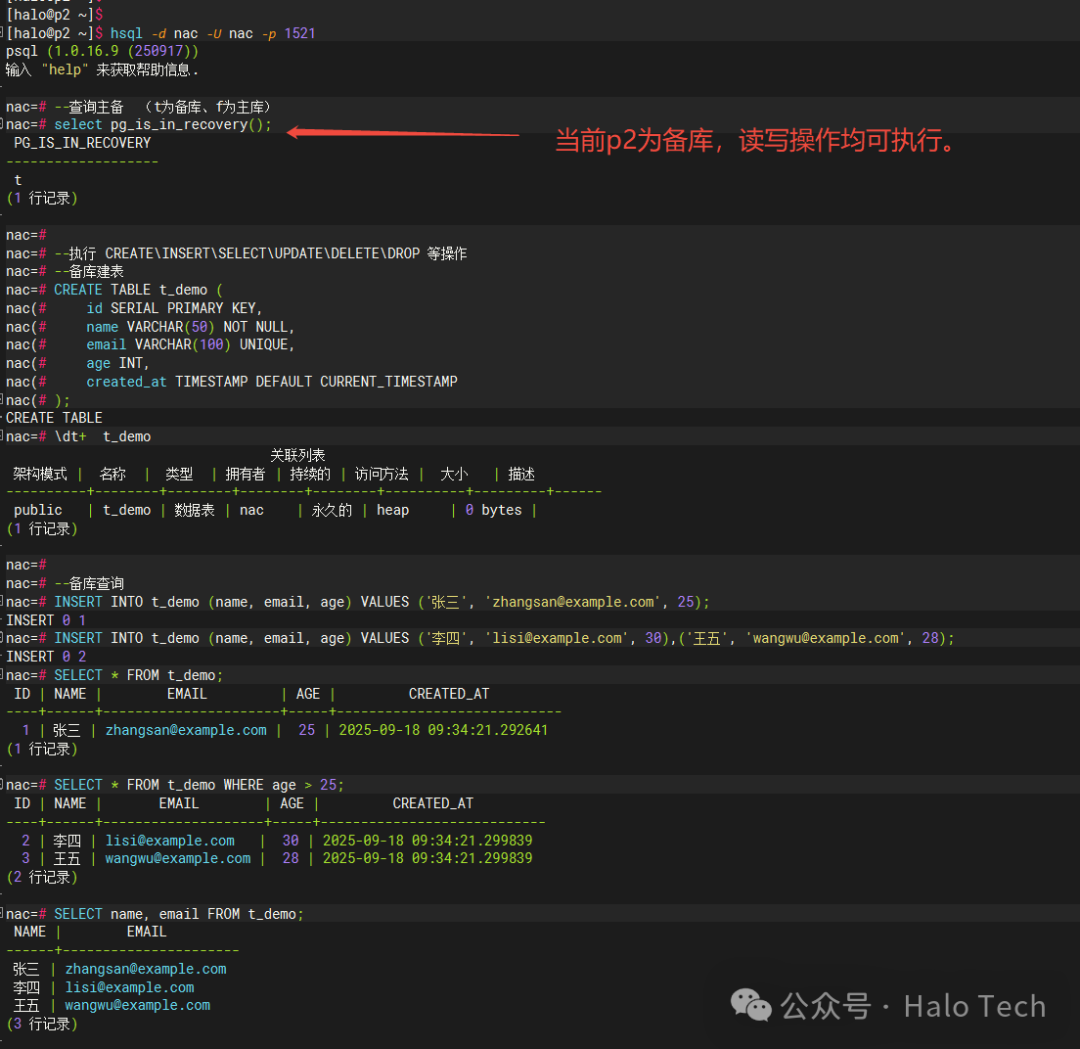
Task: Click the "public" schema cell
Action: (38, 510)
